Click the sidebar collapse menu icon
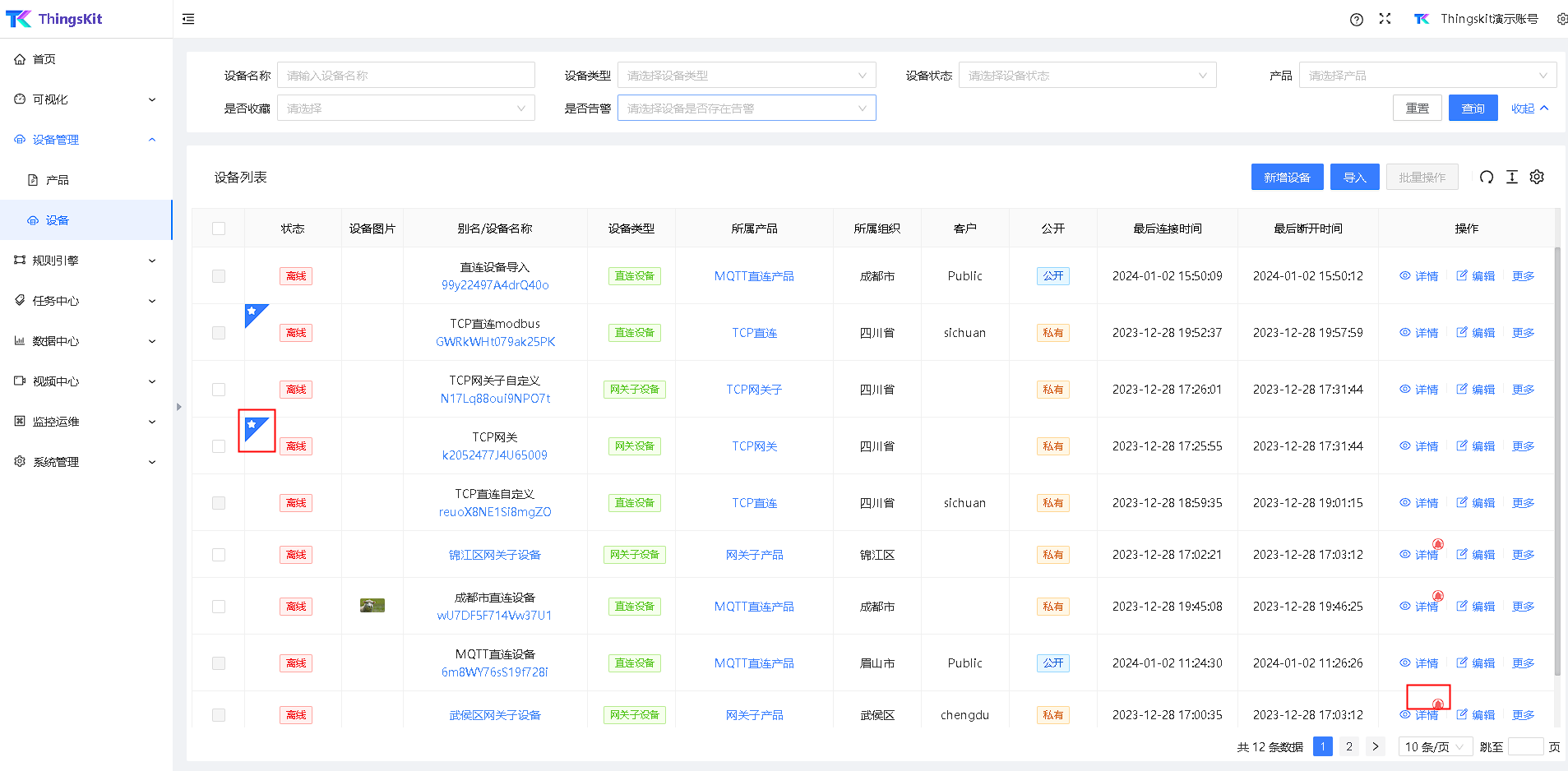This screenshot has width=1568, height=771. (x=188, y=19)
